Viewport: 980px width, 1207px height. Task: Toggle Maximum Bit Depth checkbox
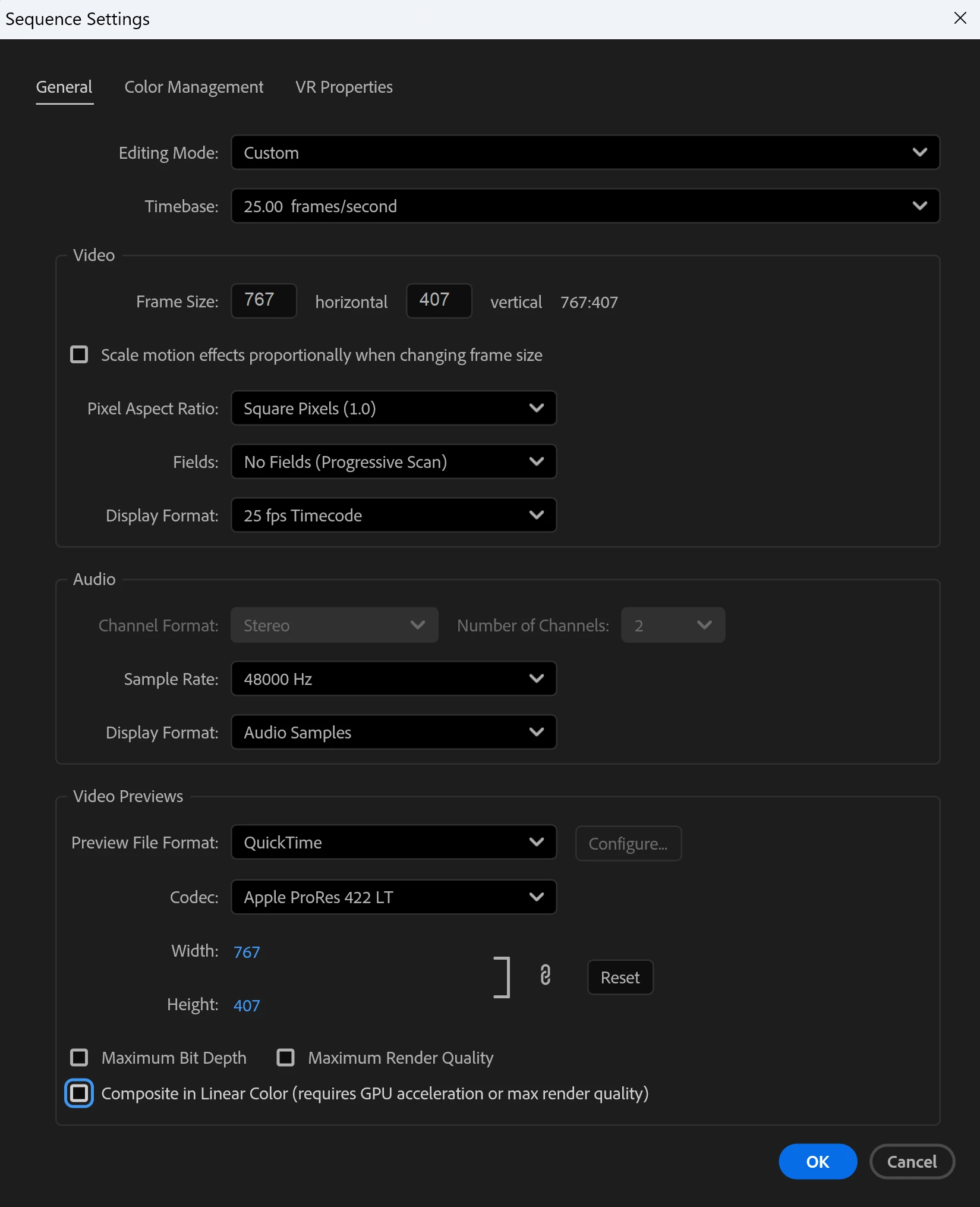tap(79, 1058)
